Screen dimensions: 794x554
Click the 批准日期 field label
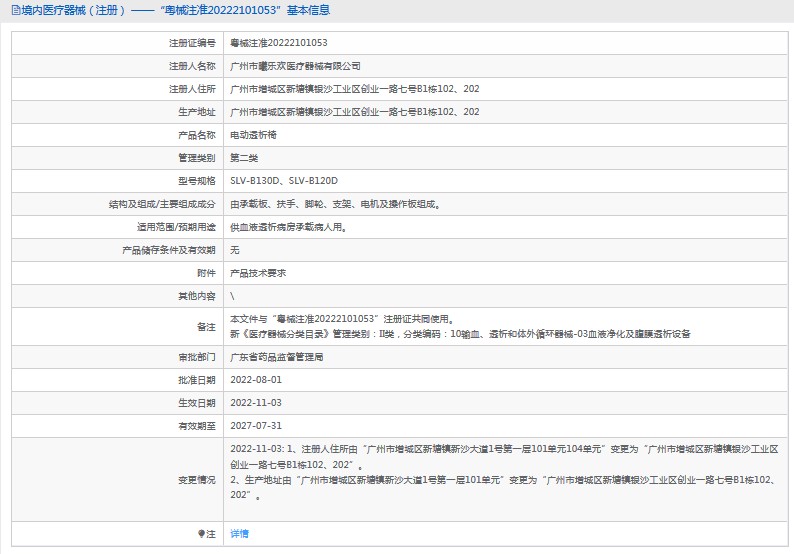pos(197,380)
